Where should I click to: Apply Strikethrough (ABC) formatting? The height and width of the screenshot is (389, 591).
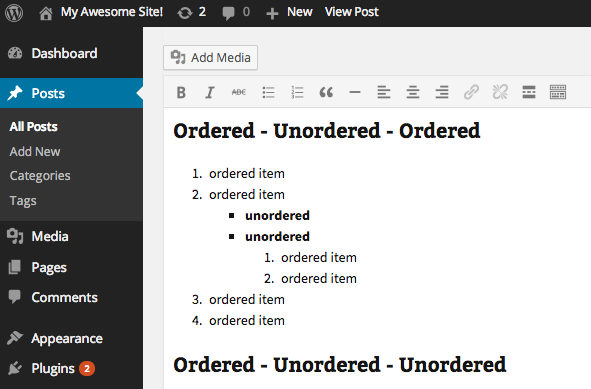point(239,92)
